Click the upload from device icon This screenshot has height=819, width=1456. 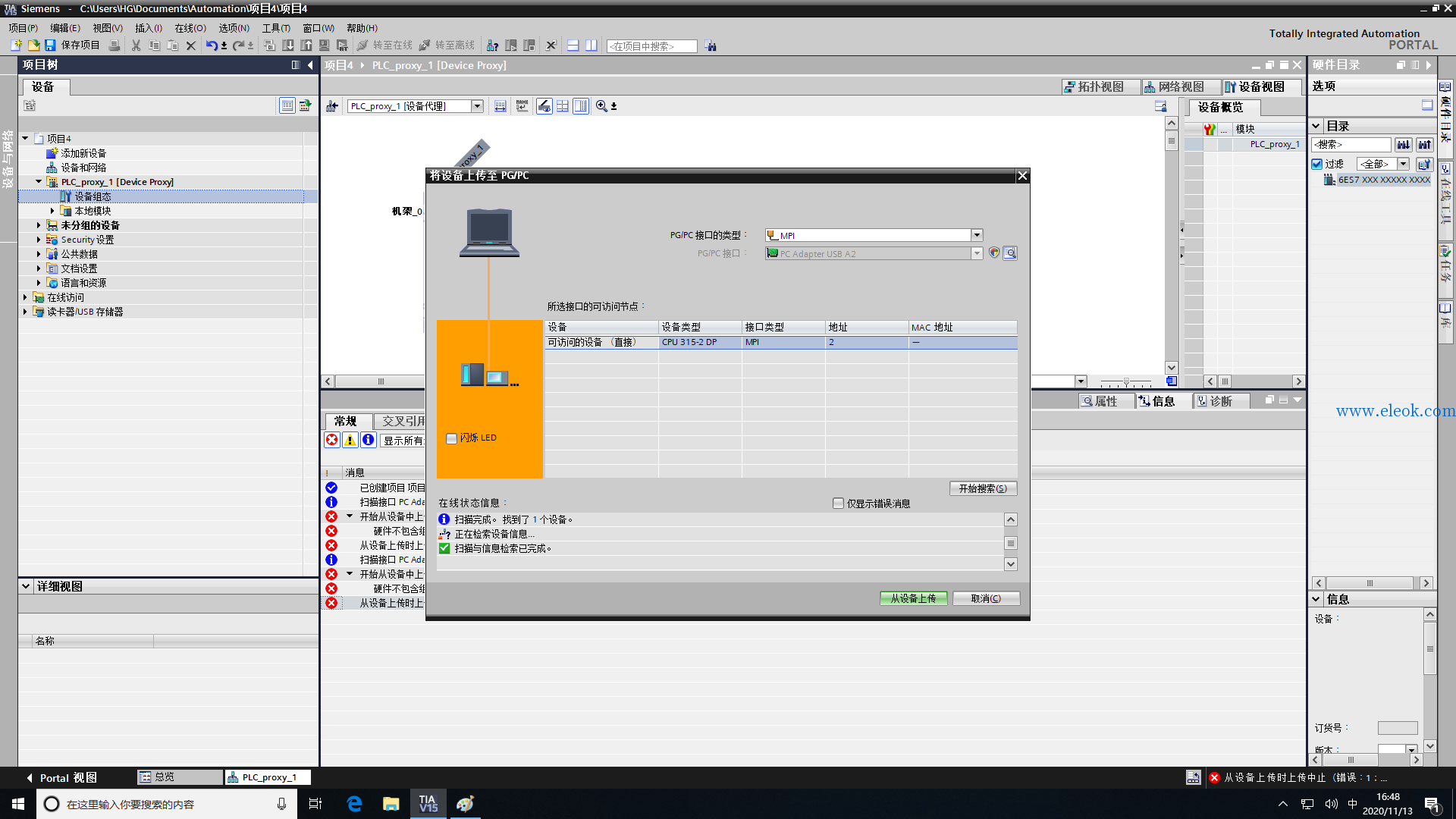pos(306,45)
